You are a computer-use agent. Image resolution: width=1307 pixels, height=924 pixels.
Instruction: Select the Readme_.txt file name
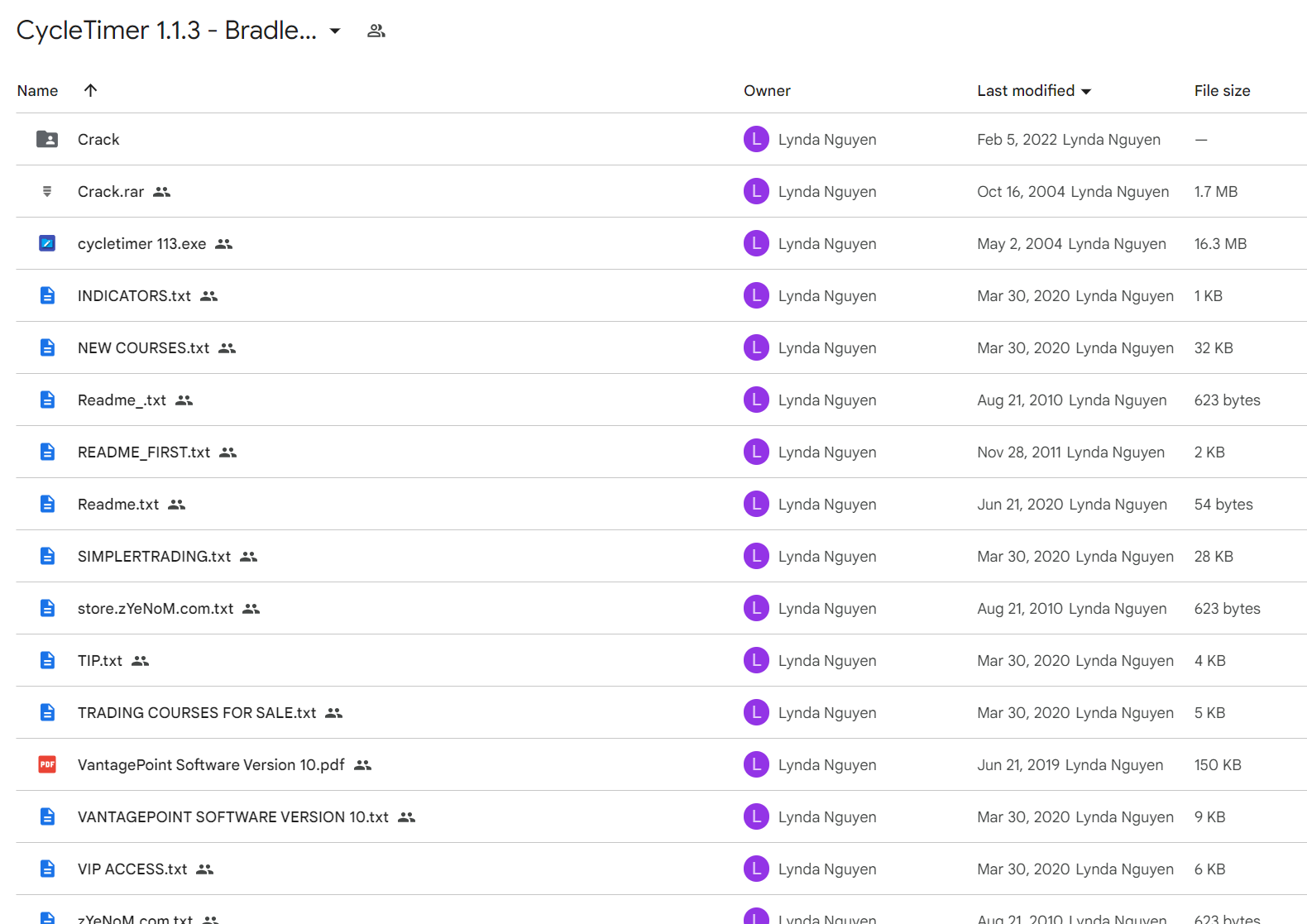point(122,400)
